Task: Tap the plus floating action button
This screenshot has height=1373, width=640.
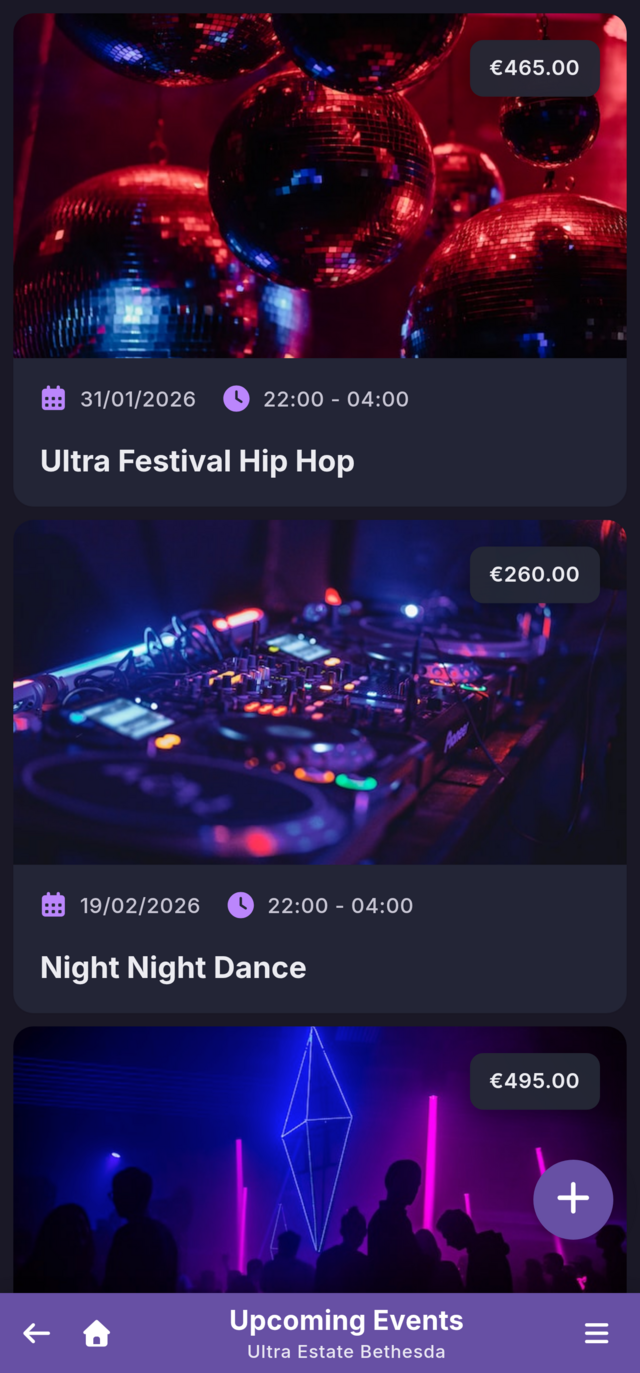Action: 573,1199
